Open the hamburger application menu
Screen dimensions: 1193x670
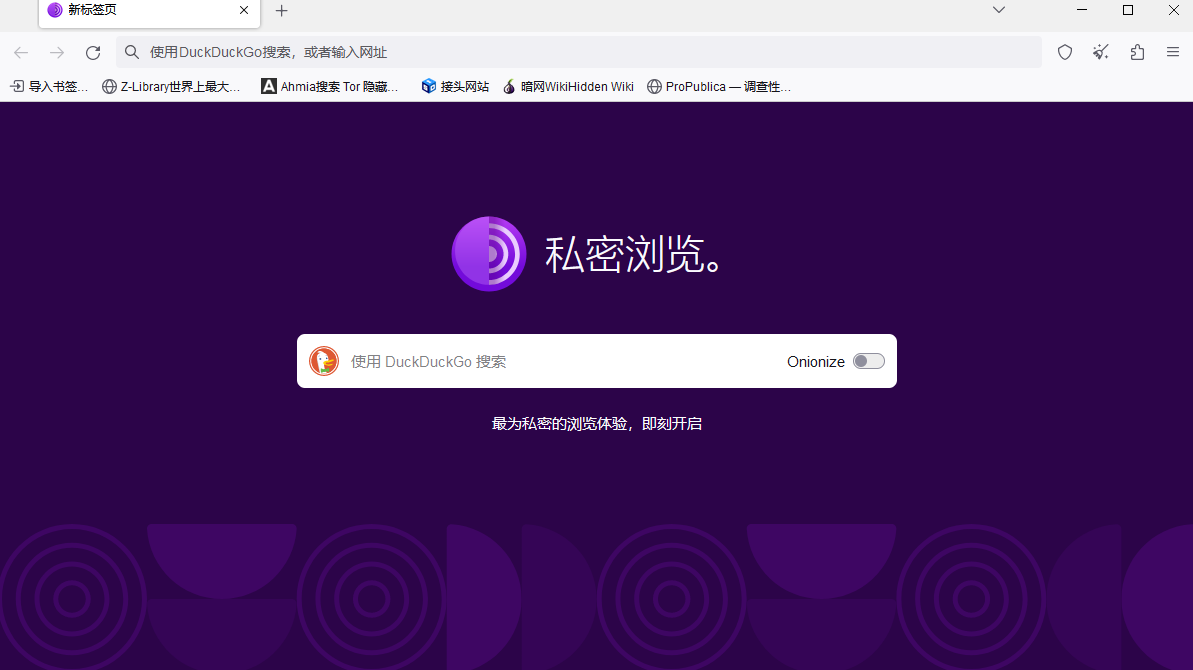click(1172, 52)
